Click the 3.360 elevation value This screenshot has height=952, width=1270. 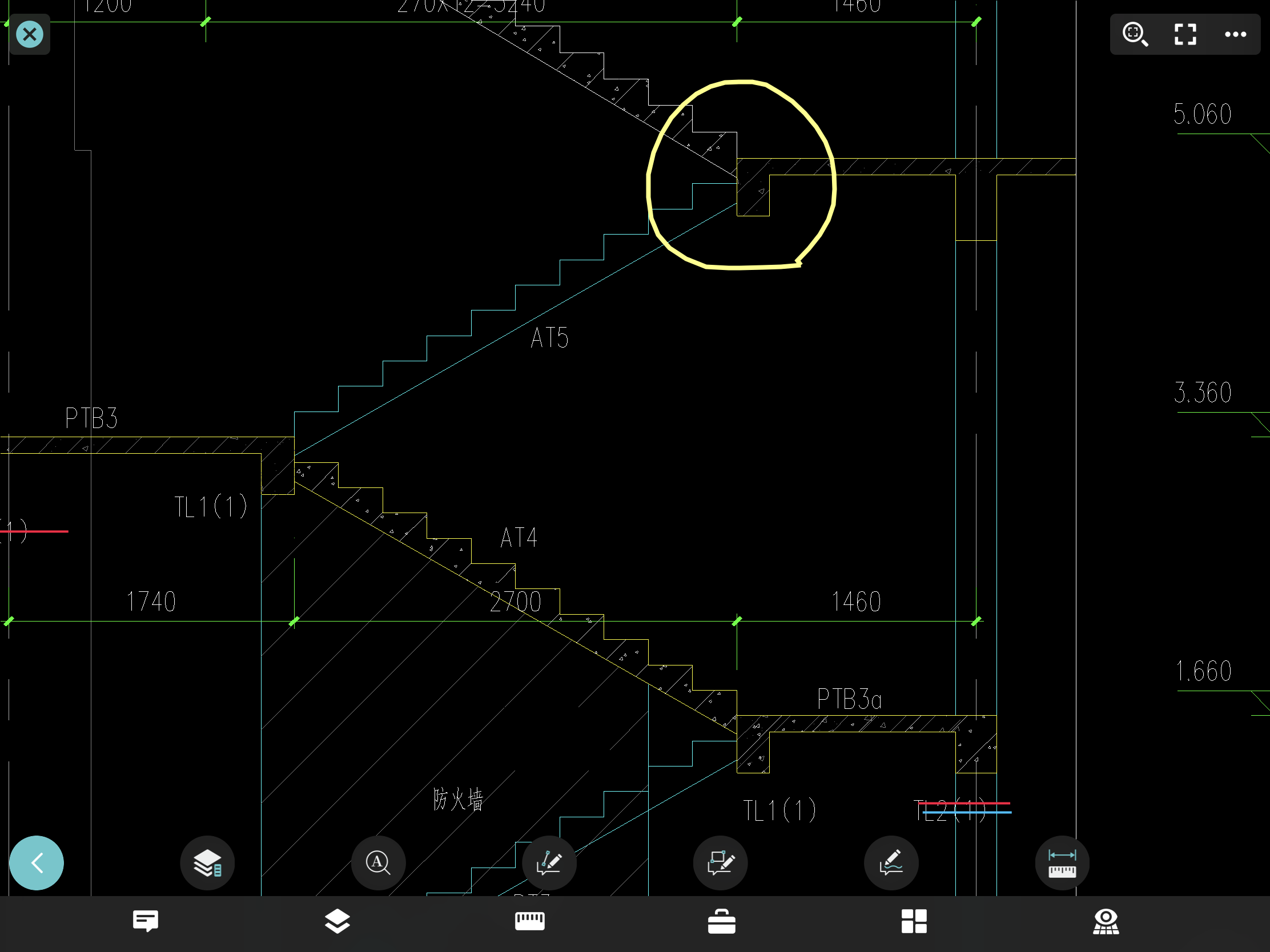tap(1203, 393)
